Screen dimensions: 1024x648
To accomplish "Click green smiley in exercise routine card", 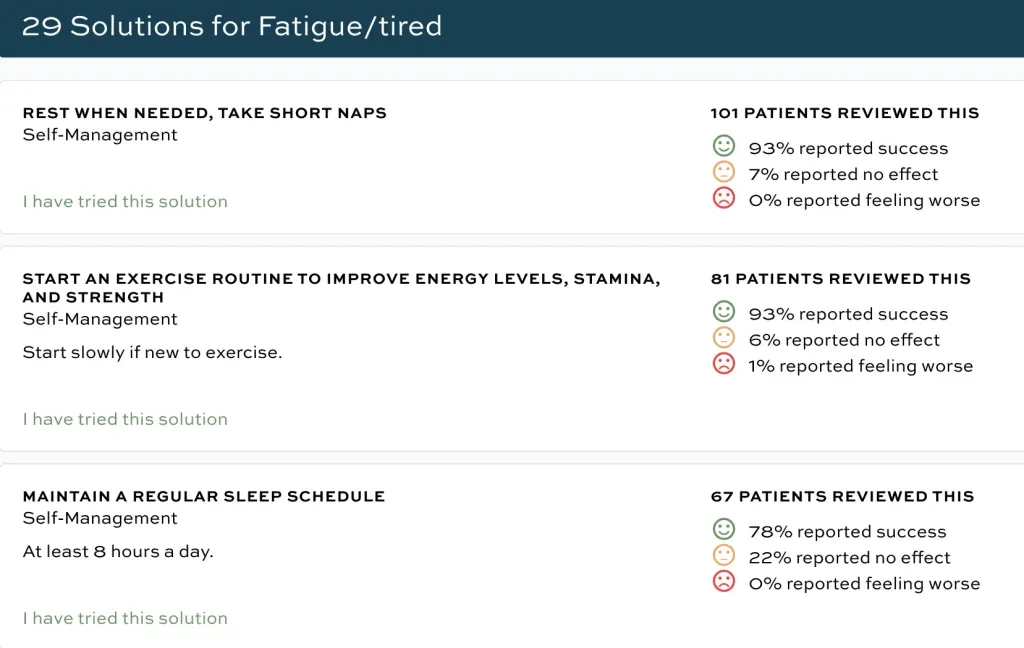I will 723,313.
